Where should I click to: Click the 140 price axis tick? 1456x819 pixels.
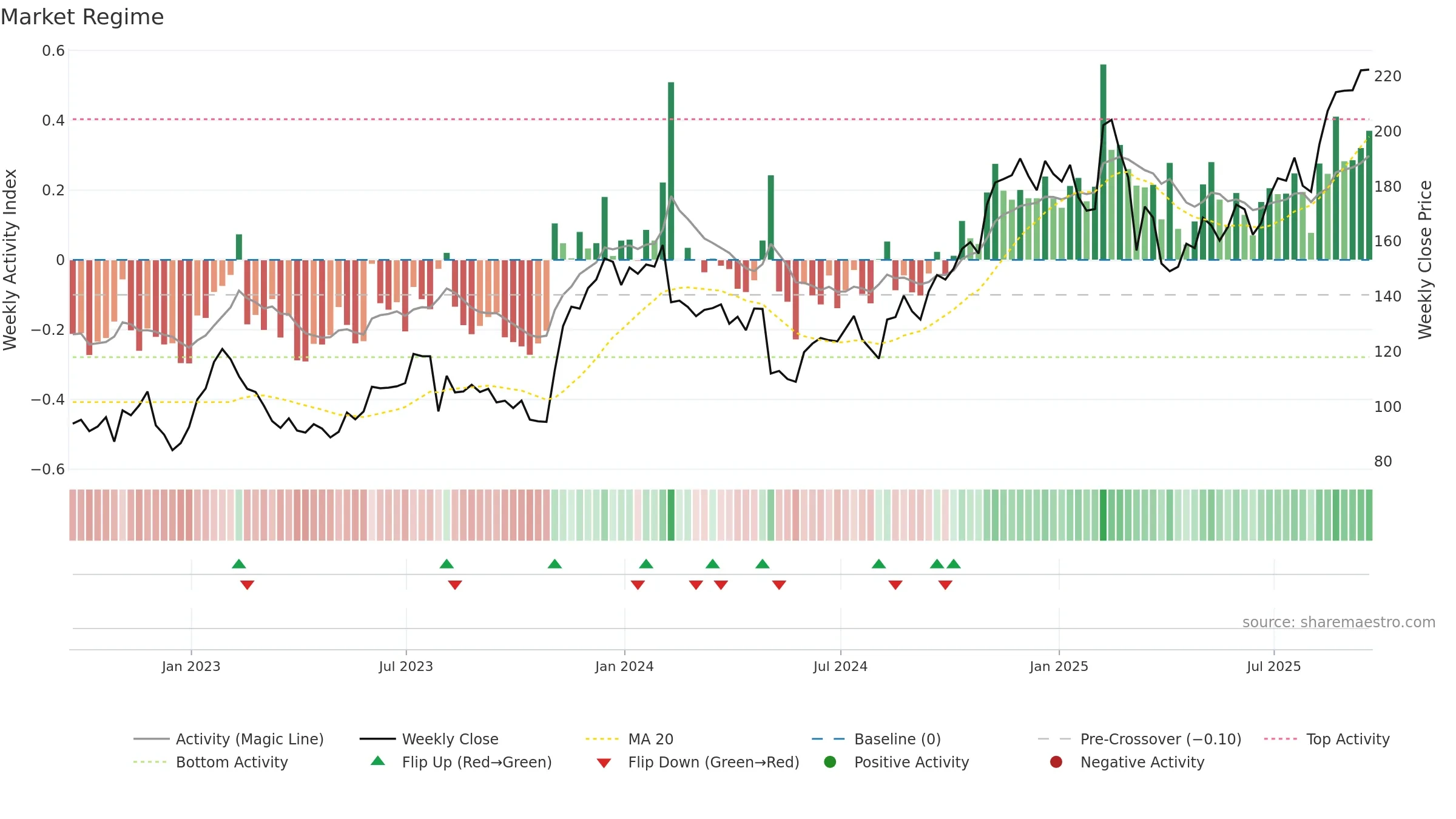(1388, 297)
